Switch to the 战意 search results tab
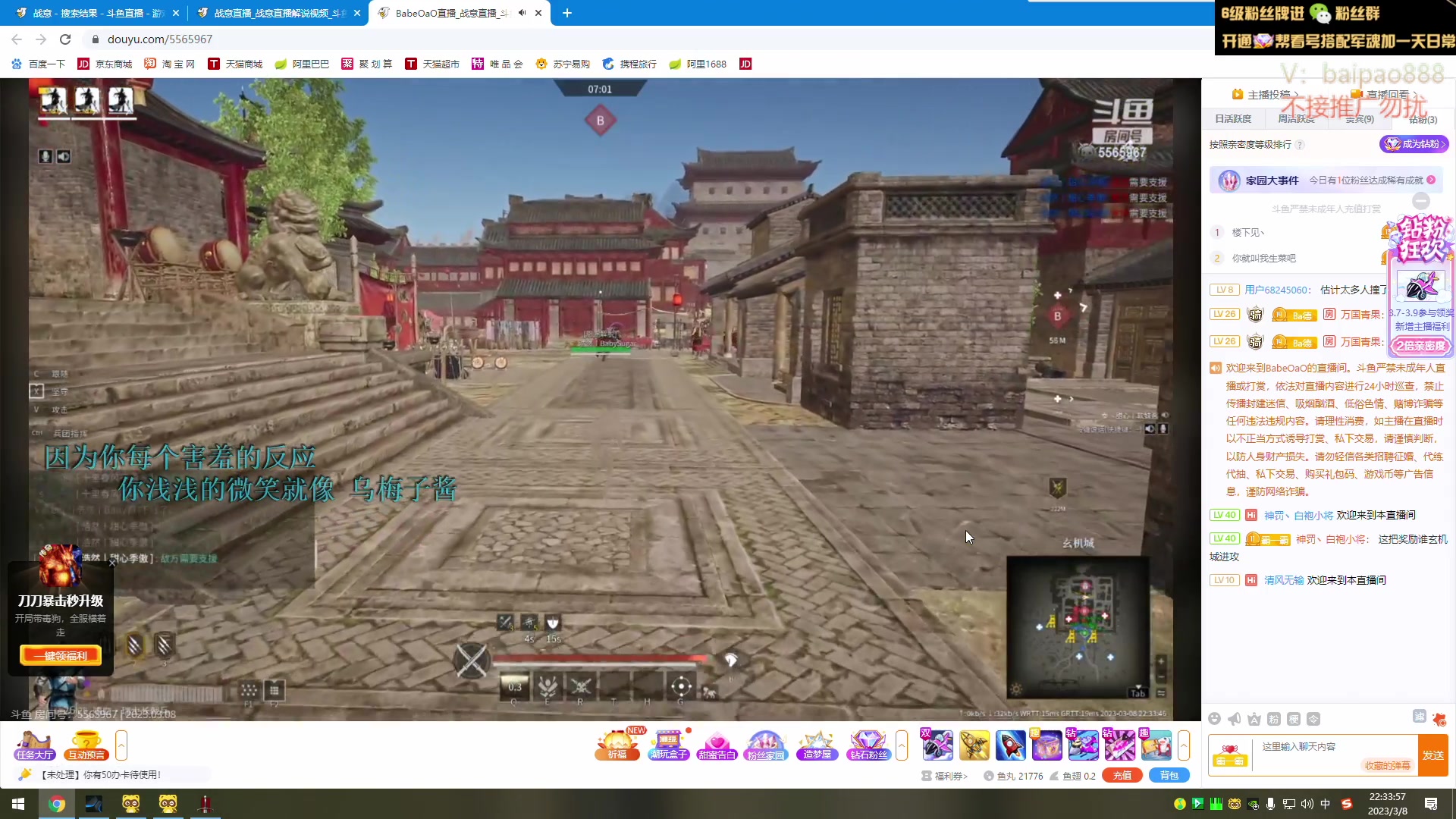This screenshot has height=819, width=1456. coord(97,13)
